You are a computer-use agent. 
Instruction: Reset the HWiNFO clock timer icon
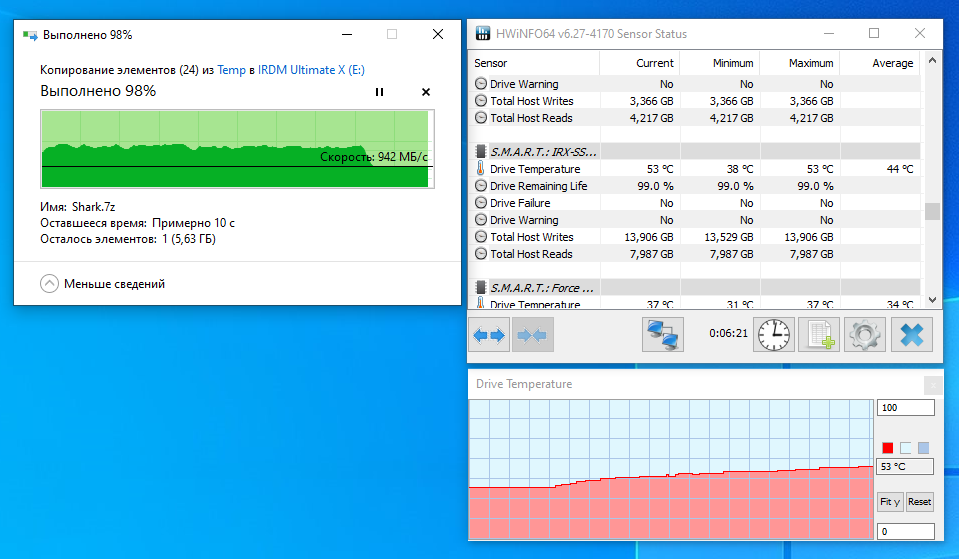tap(774, 335)
